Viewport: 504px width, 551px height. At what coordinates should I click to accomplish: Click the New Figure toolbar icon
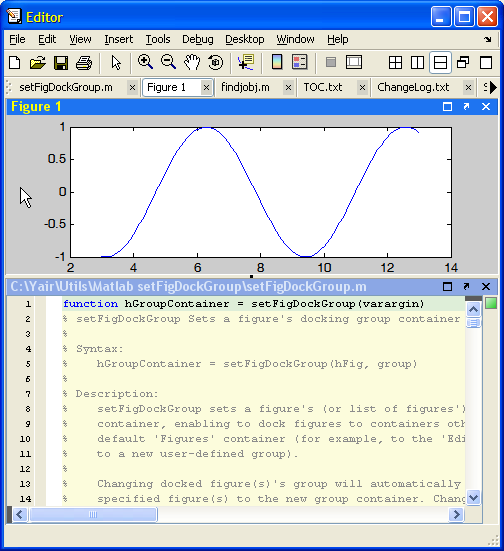click(x=14, y=63)
